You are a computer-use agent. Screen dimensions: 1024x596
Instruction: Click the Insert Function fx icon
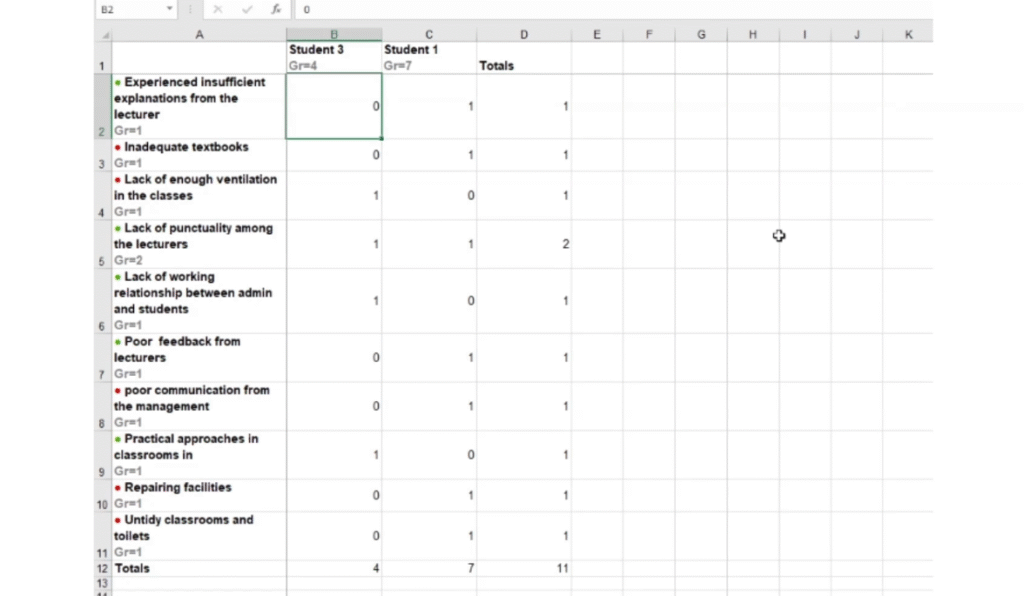tap(276, 9)
